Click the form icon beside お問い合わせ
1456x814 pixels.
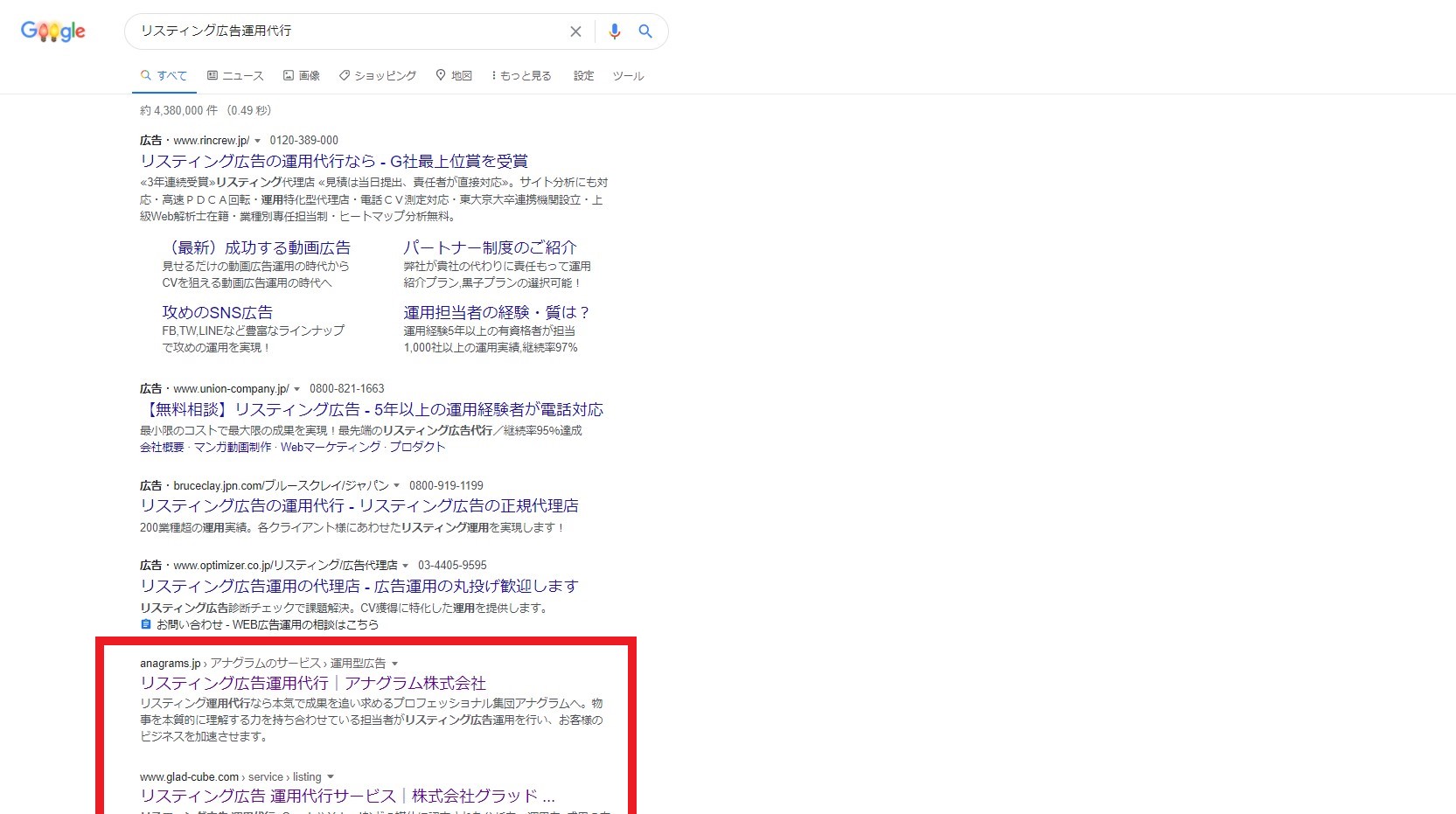(x=145, y=624)
